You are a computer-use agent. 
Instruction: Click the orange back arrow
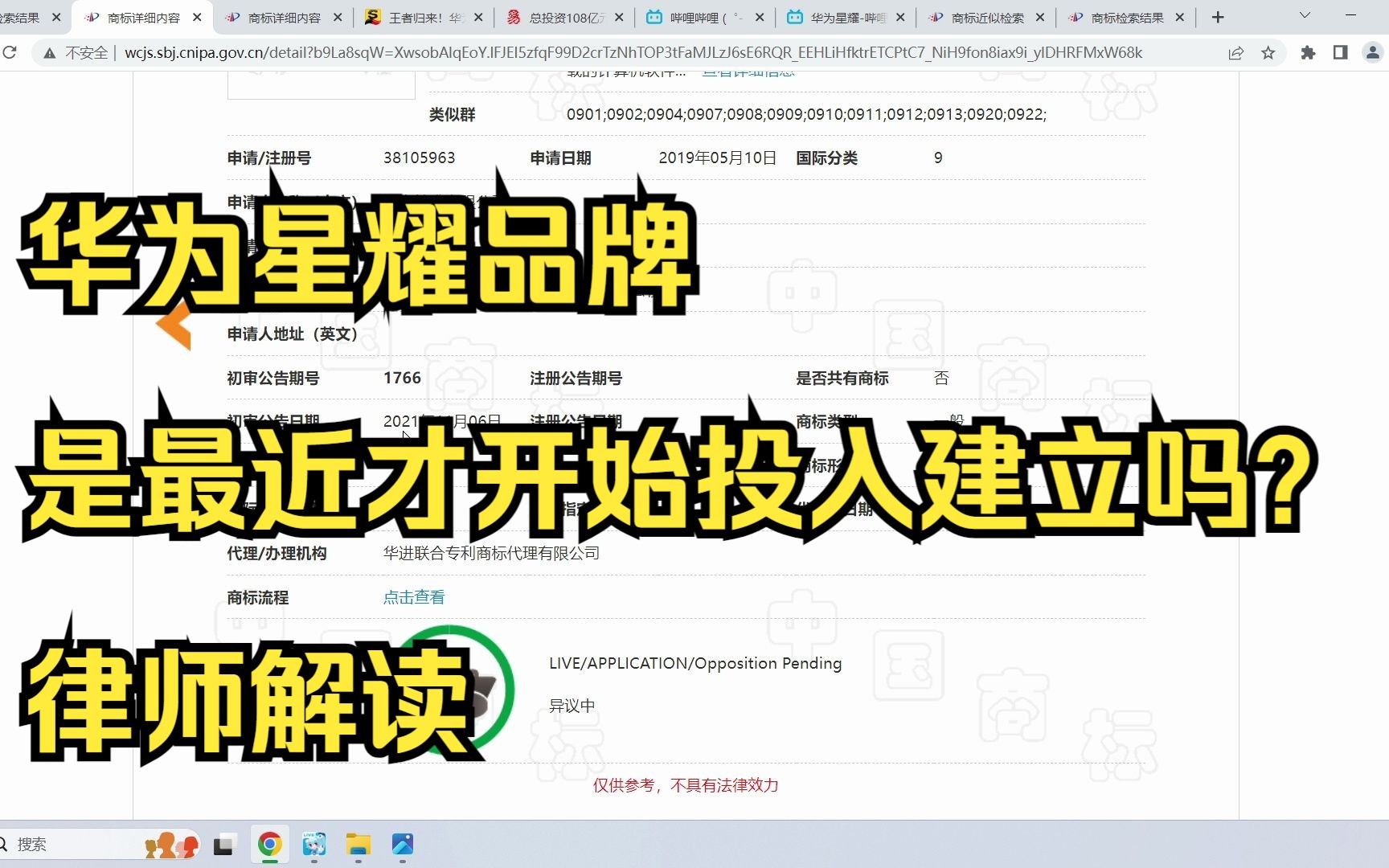174,325
